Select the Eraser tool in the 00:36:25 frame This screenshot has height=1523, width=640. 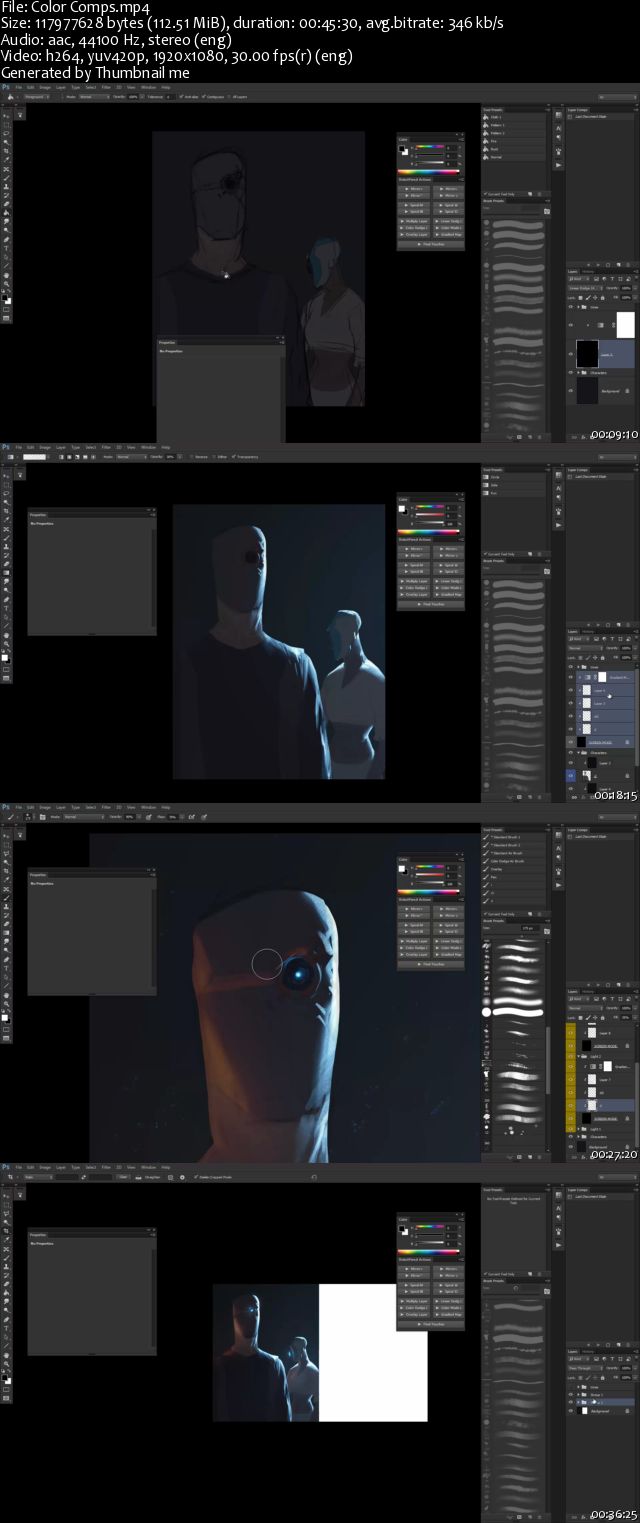(6, 1283)
